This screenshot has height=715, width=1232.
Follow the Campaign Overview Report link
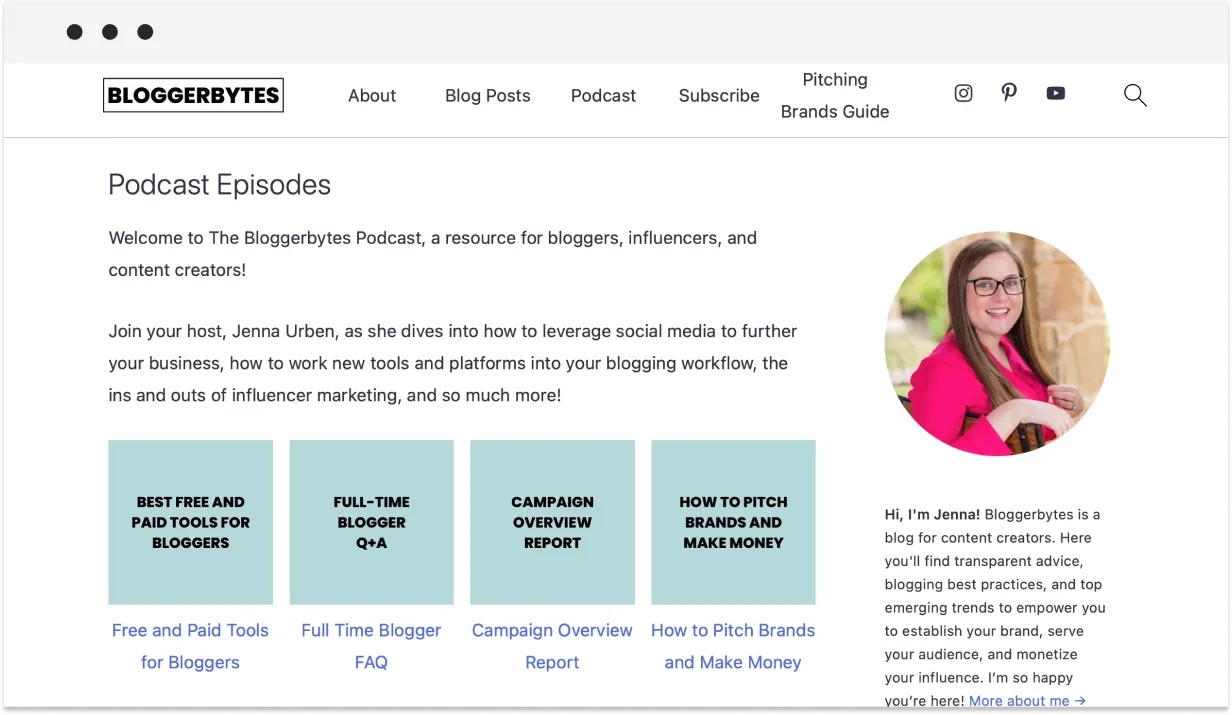coord(552,646)
